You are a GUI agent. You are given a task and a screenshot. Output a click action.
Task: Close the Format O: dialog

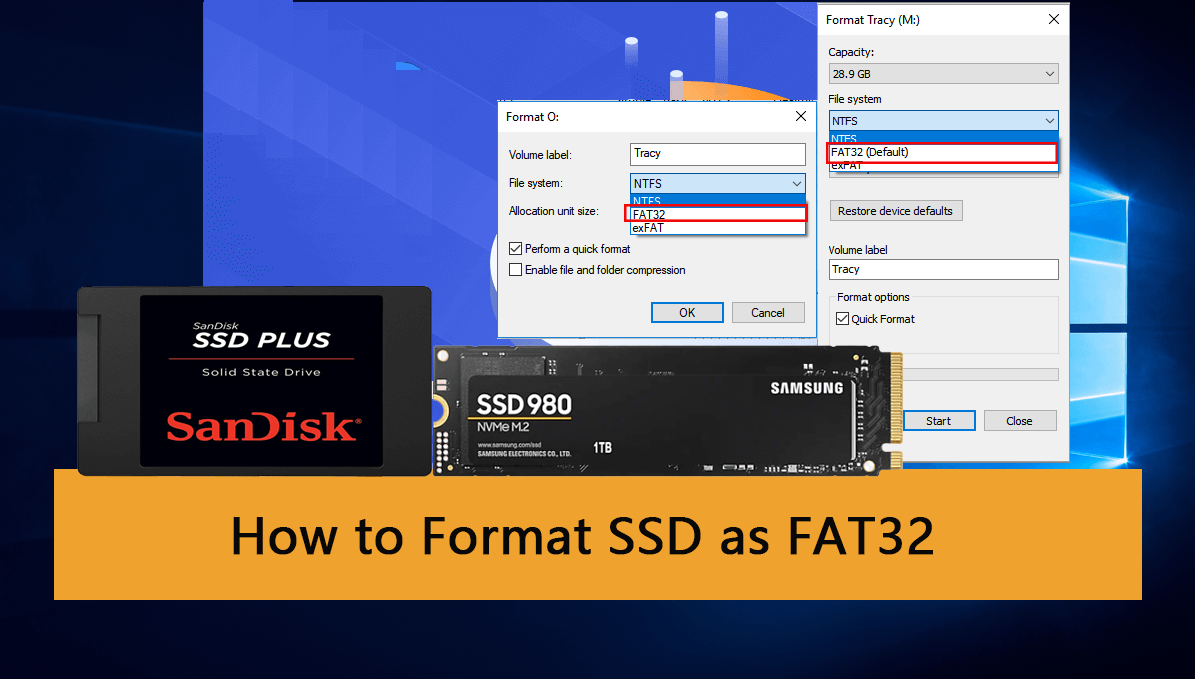pos(800,117)
